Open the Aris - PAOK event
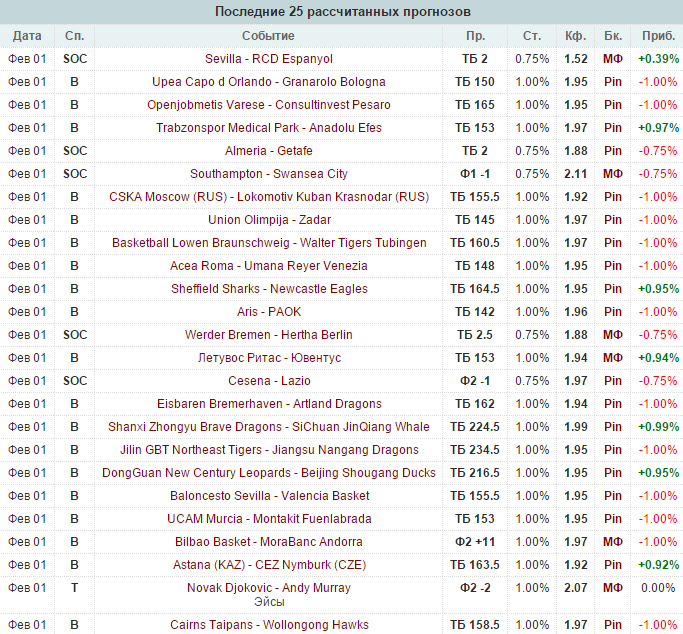The width and height of the screenshot is (683, 634). point(269,312)
